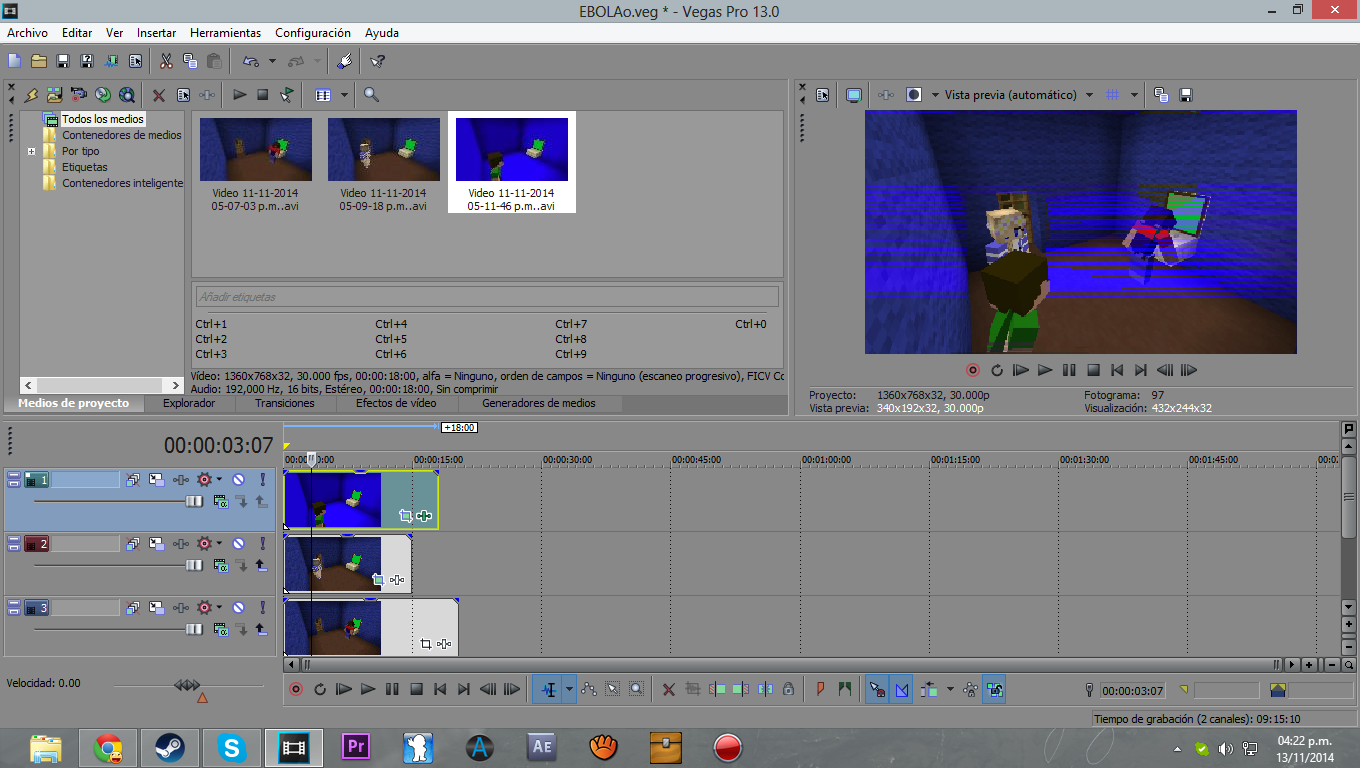Open Auto Ripple mode dropdown arrow
Viewport: 1360px width, 768px height.
950,689
